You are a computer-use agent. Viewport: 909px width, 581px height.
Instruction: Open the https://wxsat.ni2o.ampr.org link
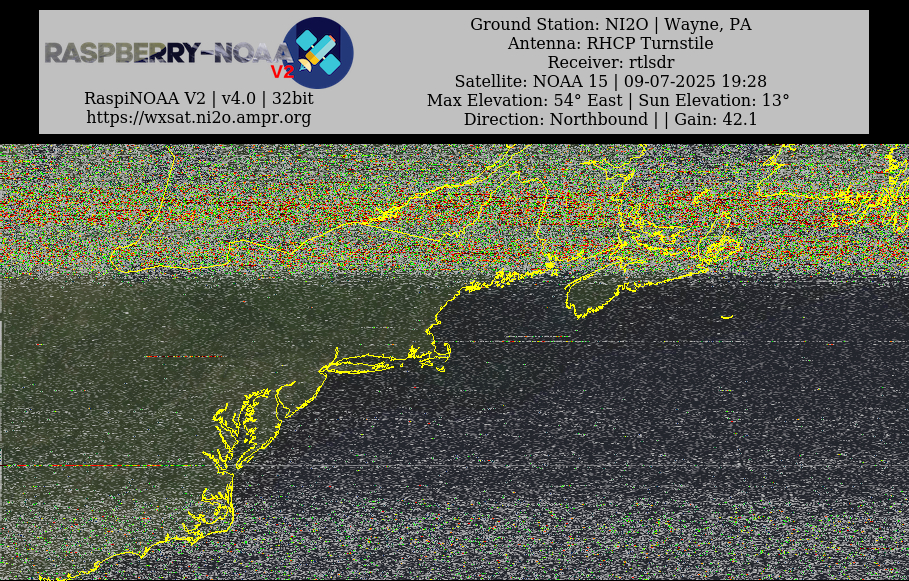(199, 117)
